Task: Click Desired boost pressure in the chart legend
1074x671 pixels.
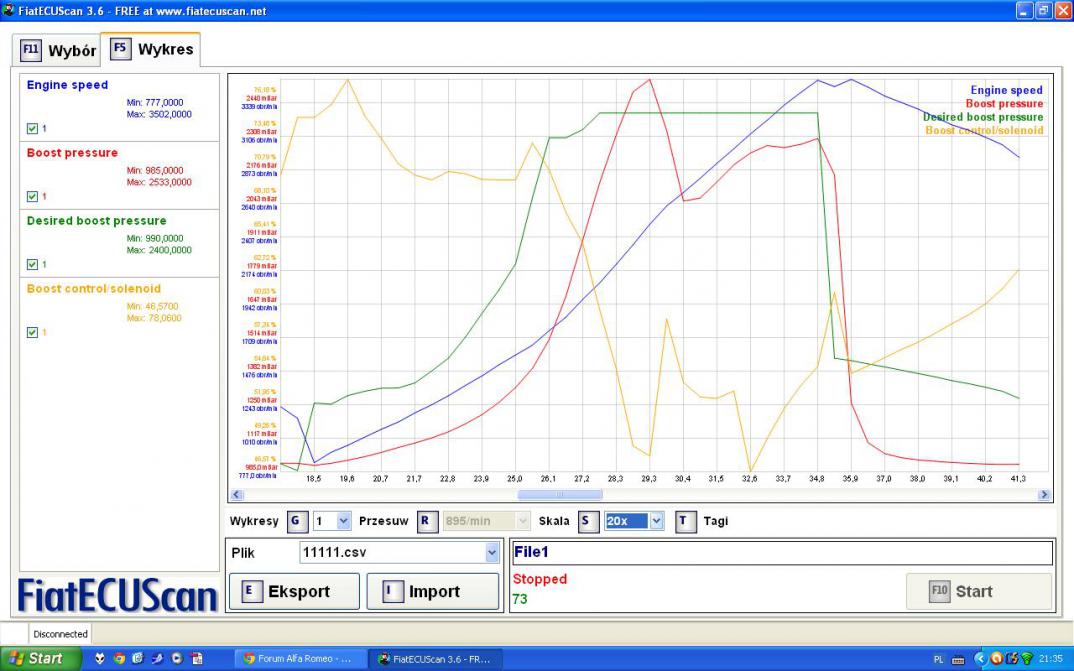Action: click(983, 117)
